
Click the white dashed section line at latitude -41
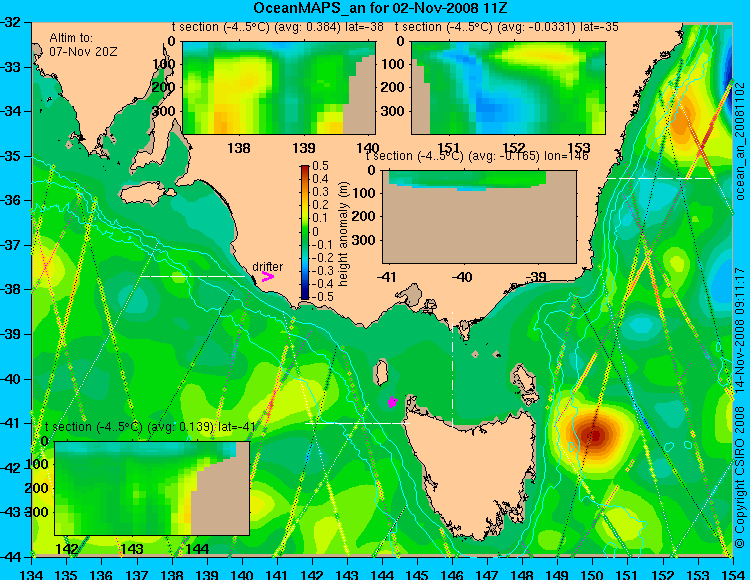tap(358, 423)
